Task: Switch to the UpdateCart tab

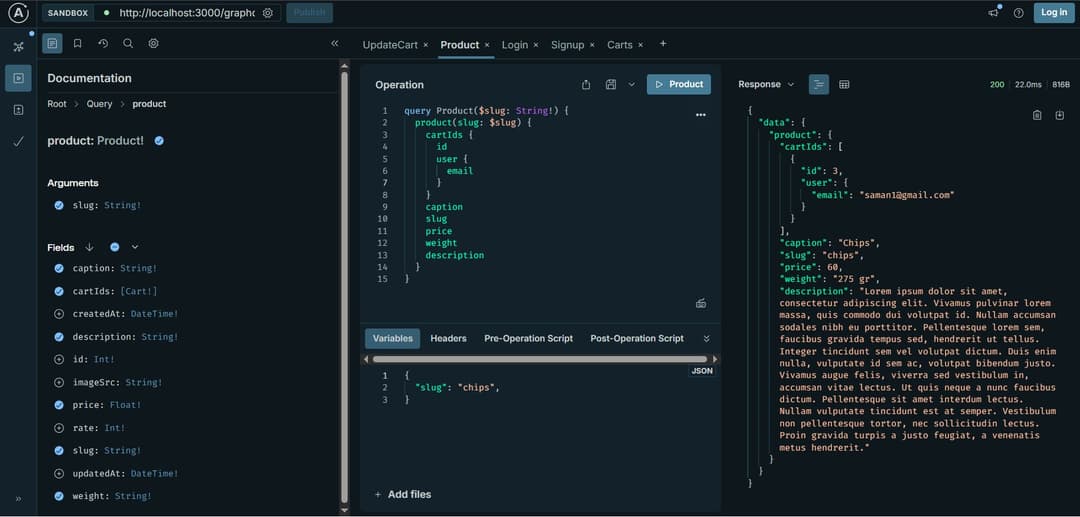Action: click(391, 45)
